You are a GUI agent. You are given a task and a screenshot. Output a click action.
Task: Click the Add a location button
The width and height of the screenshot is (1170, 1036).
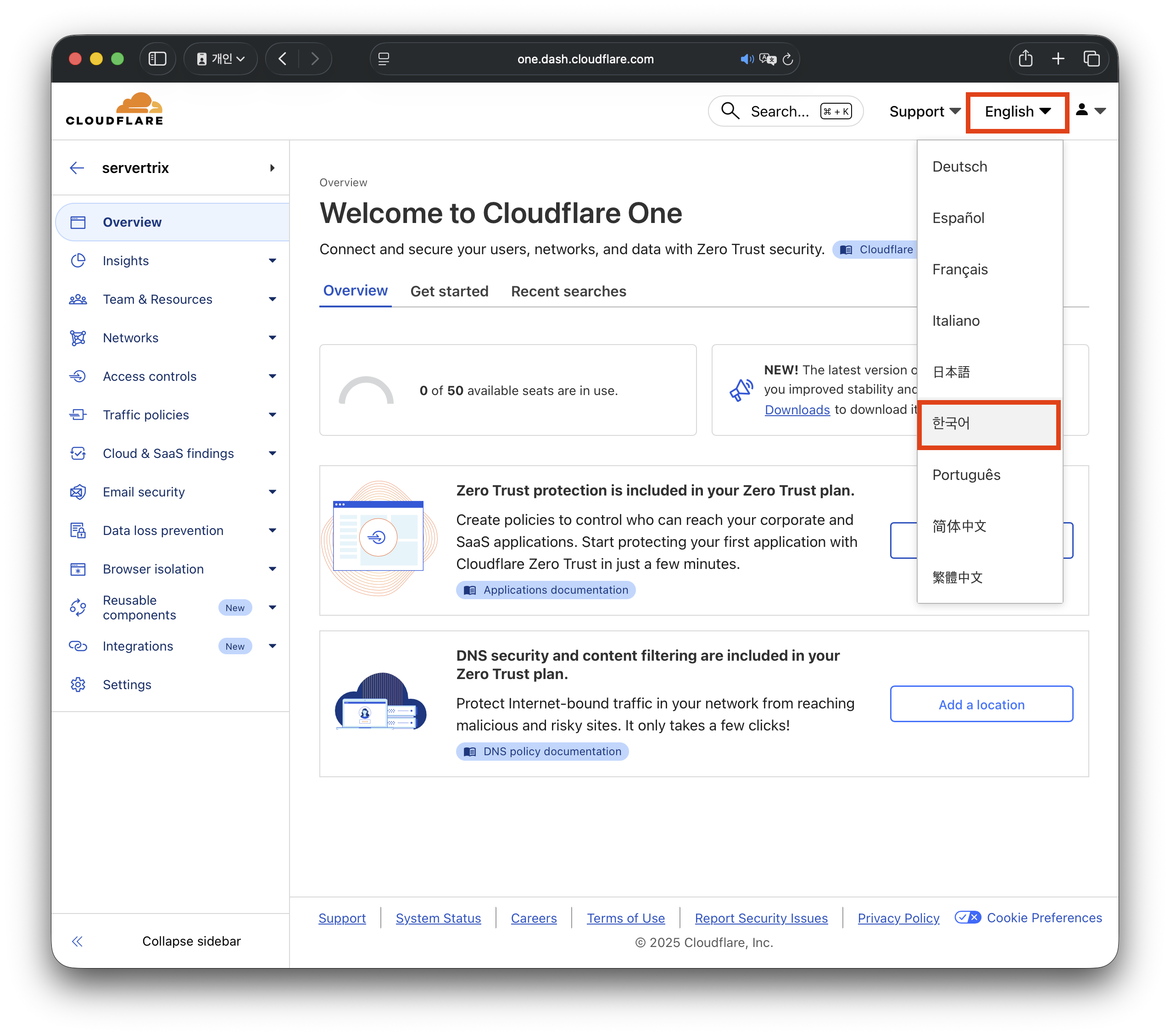[981, 704]
